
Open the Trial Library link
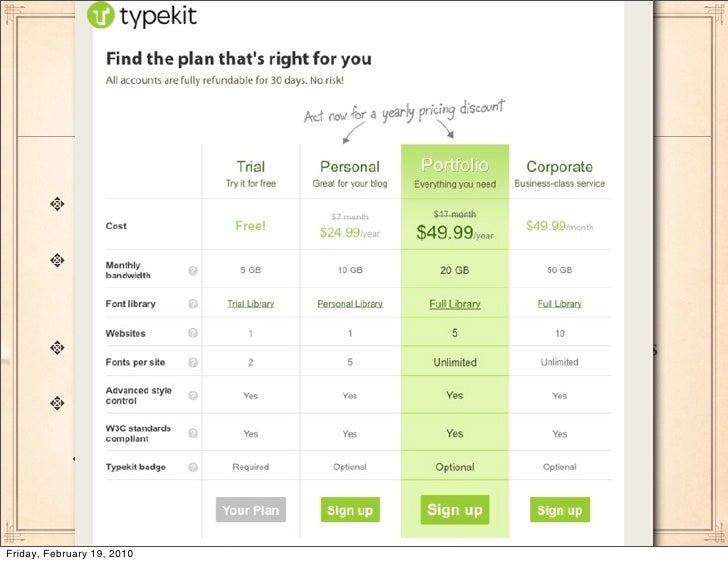coord(251,304)
